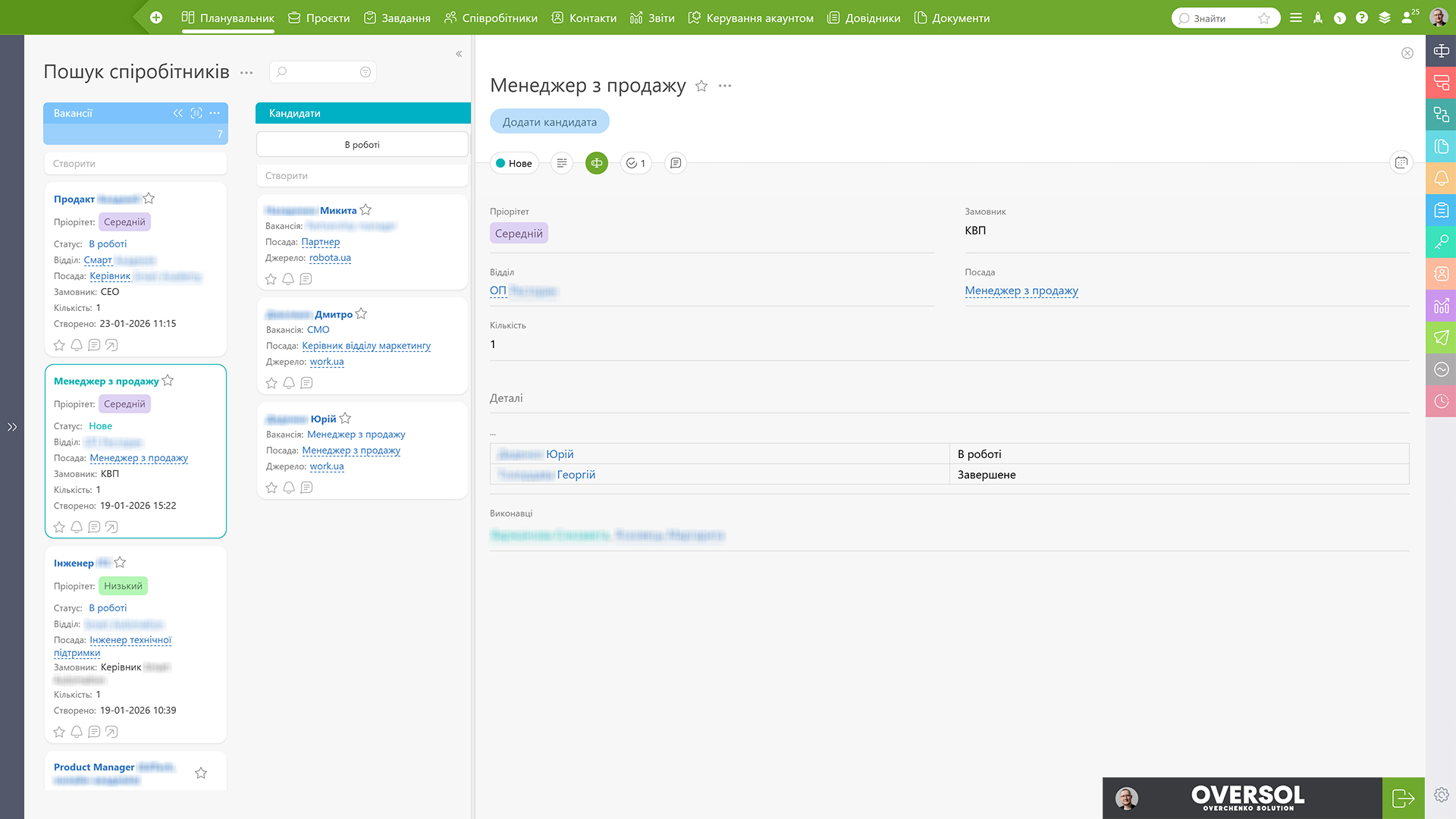
Task: Open the user avatar in top right corner
Action: [1439, 17]
